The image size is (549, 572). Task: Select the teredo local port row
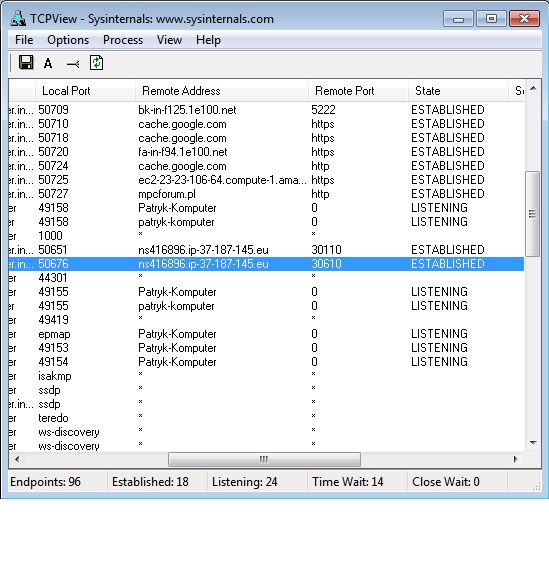(x=266, y=418)
